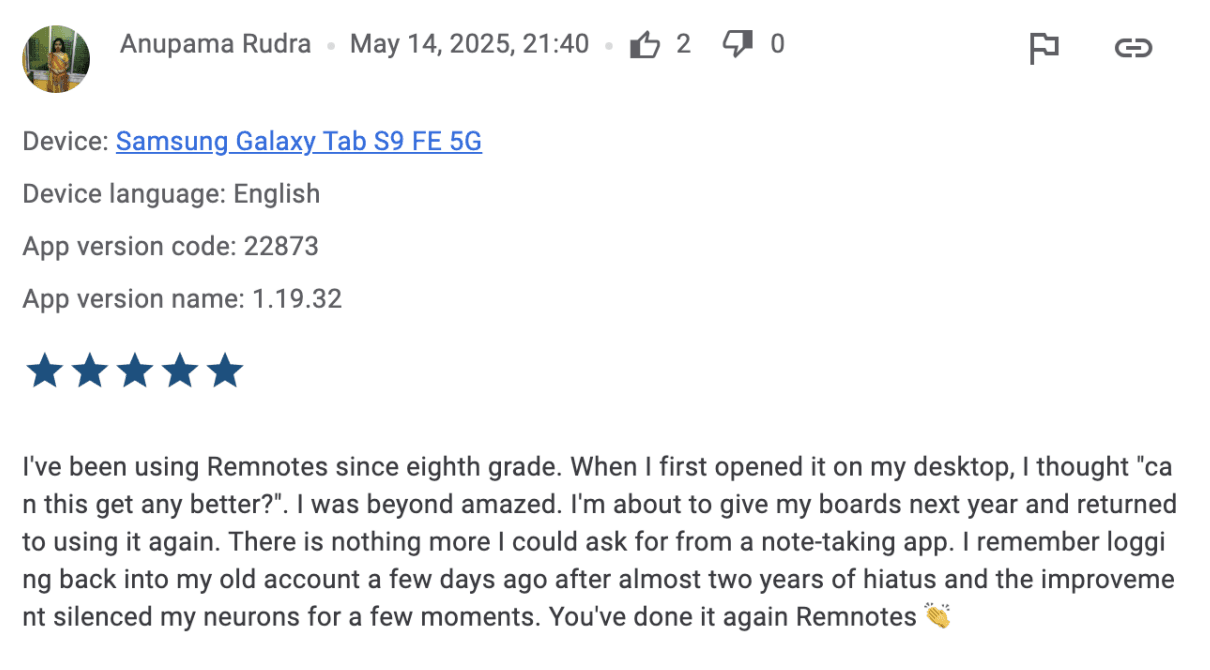1210x670 pixels.
Task: Click the review text about Remnotes
Action: click(x=598, y=541)
